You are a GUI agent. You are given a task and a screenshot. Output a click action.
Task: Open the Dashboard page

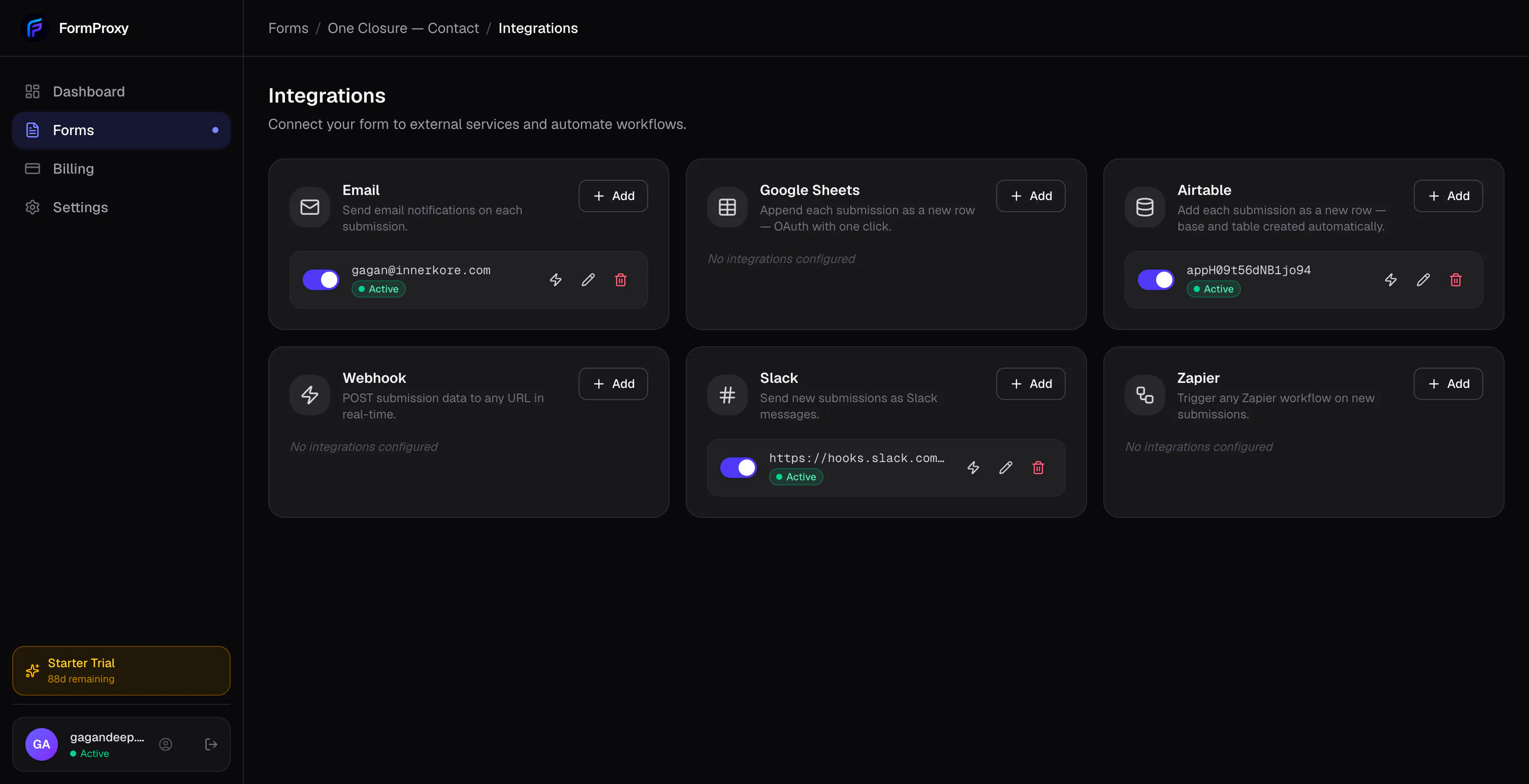tap(121, 91)
